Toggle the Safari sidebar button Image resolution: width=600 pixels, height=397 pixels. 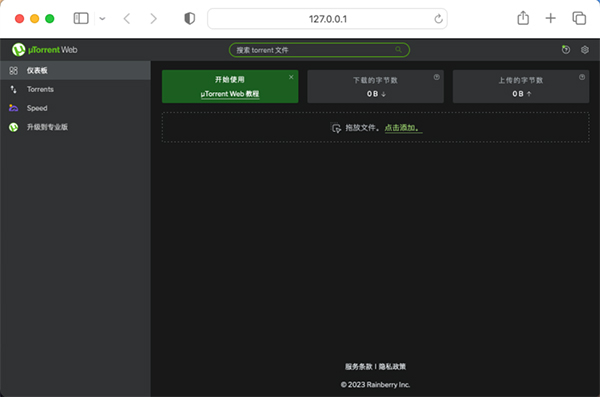81,18
